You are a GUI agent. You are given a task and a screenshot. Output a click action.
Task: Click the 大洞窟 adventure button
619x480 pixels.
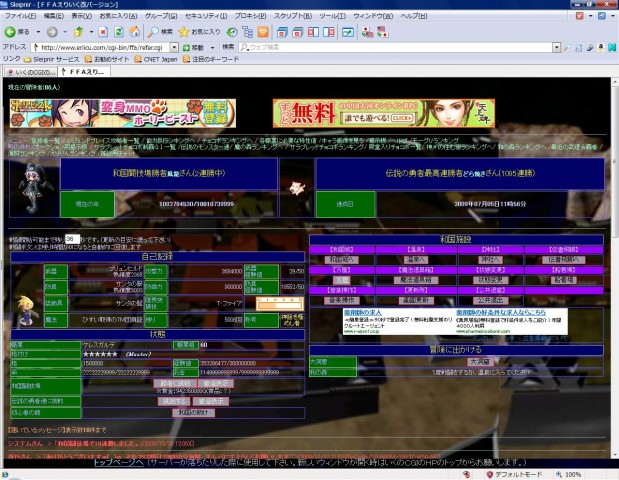[x=480, y=362]
